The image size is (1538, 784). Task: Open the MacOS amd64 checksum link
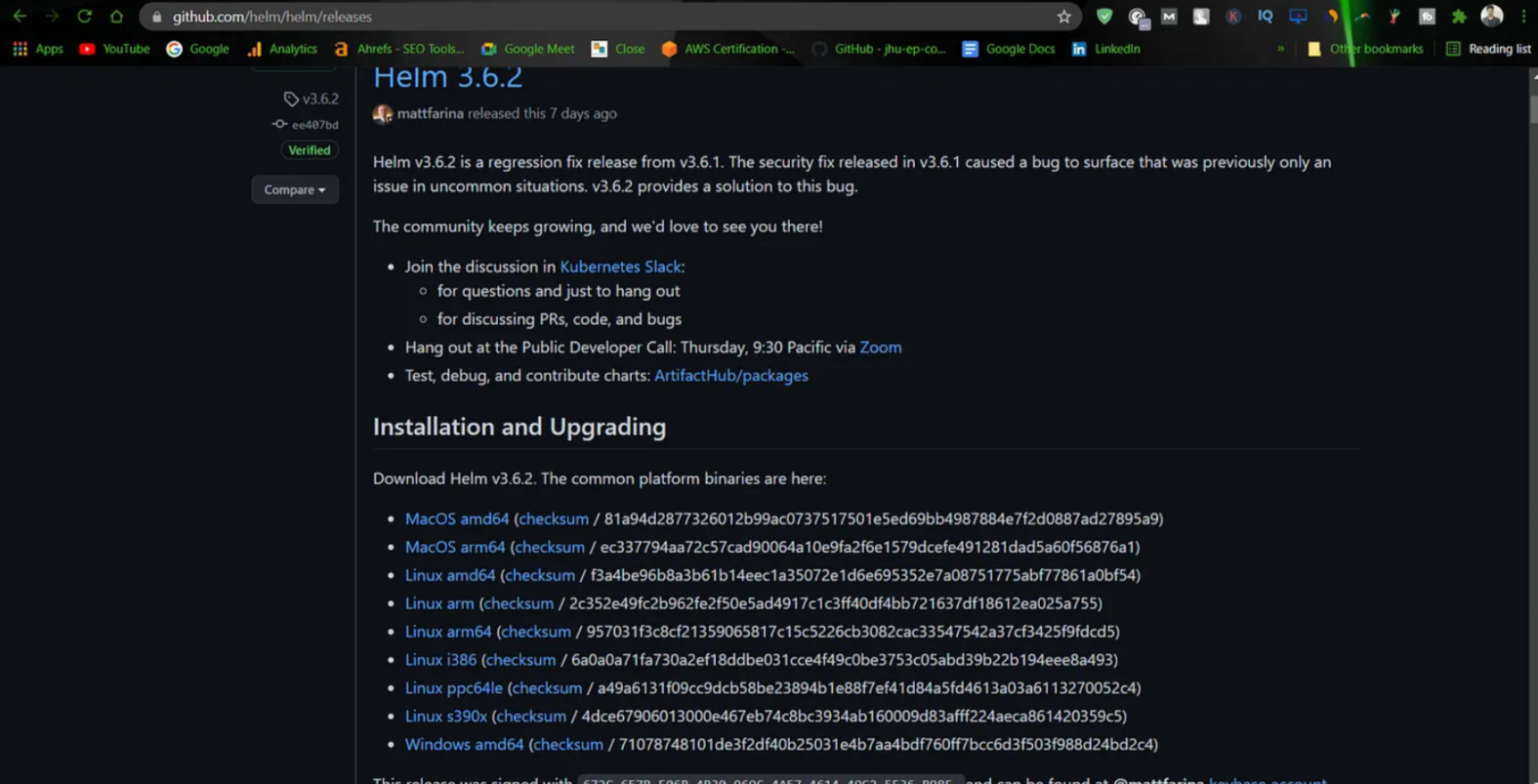[x=555, y=518]
